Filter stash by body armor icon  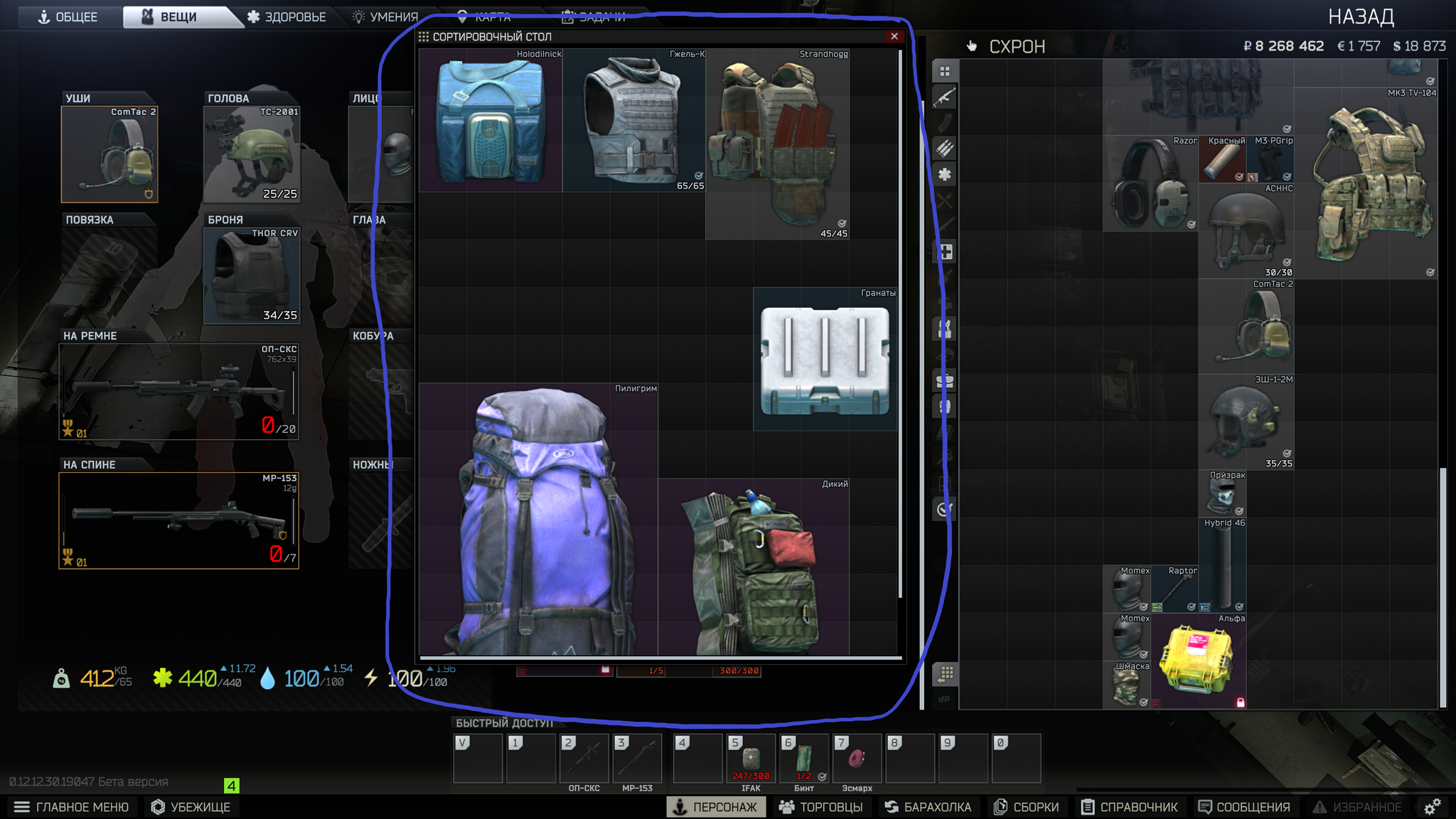[x=945, y=407]
